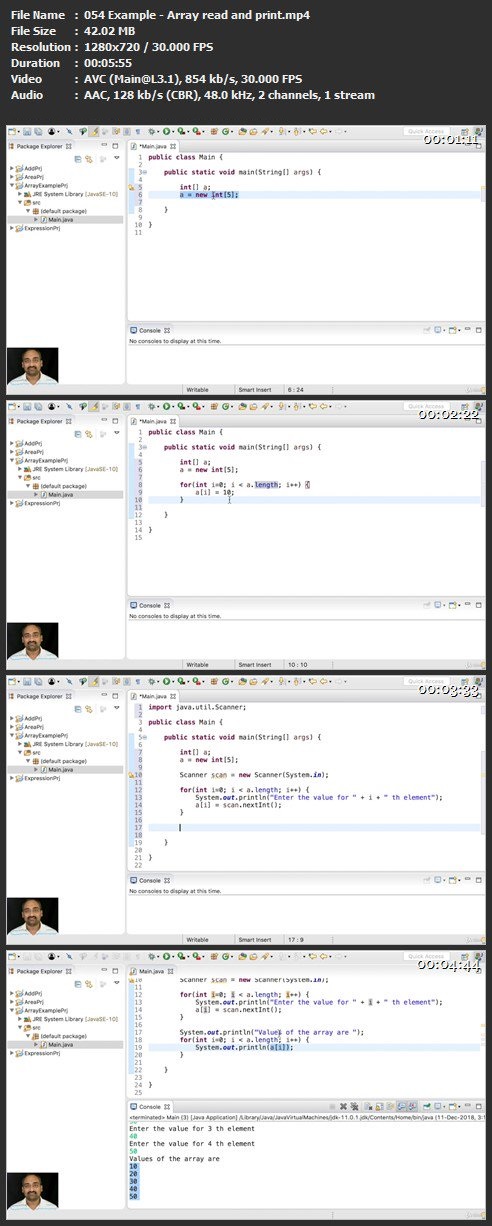
Task: Collapse the ArrayExamplePrj project in the 00:03:33 frame
Action: click(x=11, y=735)
